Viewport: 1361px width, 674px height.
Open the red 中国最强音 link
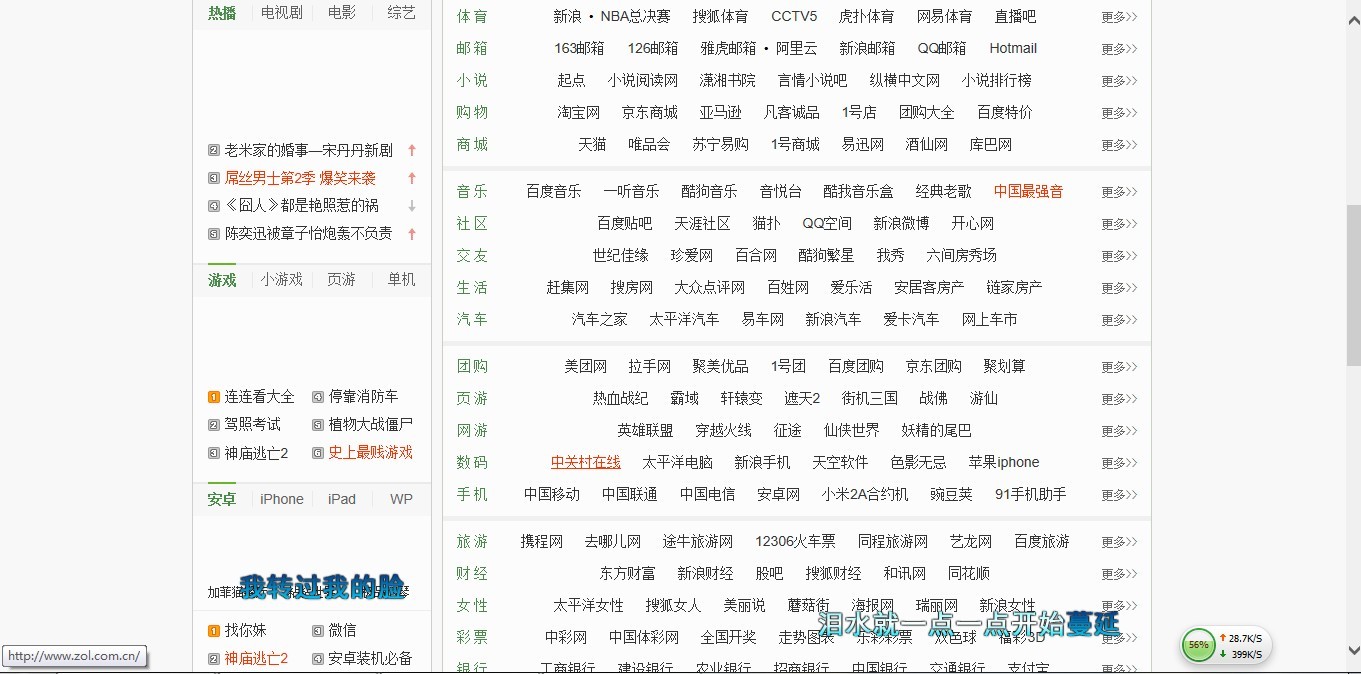tap(1029, 191)
